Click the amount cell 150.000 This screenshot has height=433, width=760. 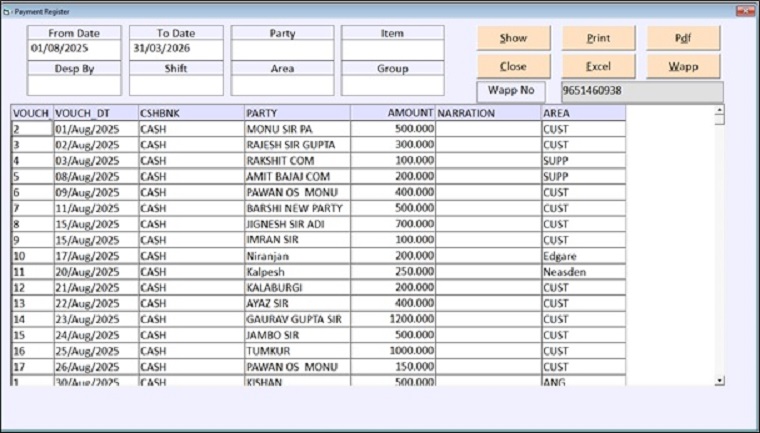[393, 367]
